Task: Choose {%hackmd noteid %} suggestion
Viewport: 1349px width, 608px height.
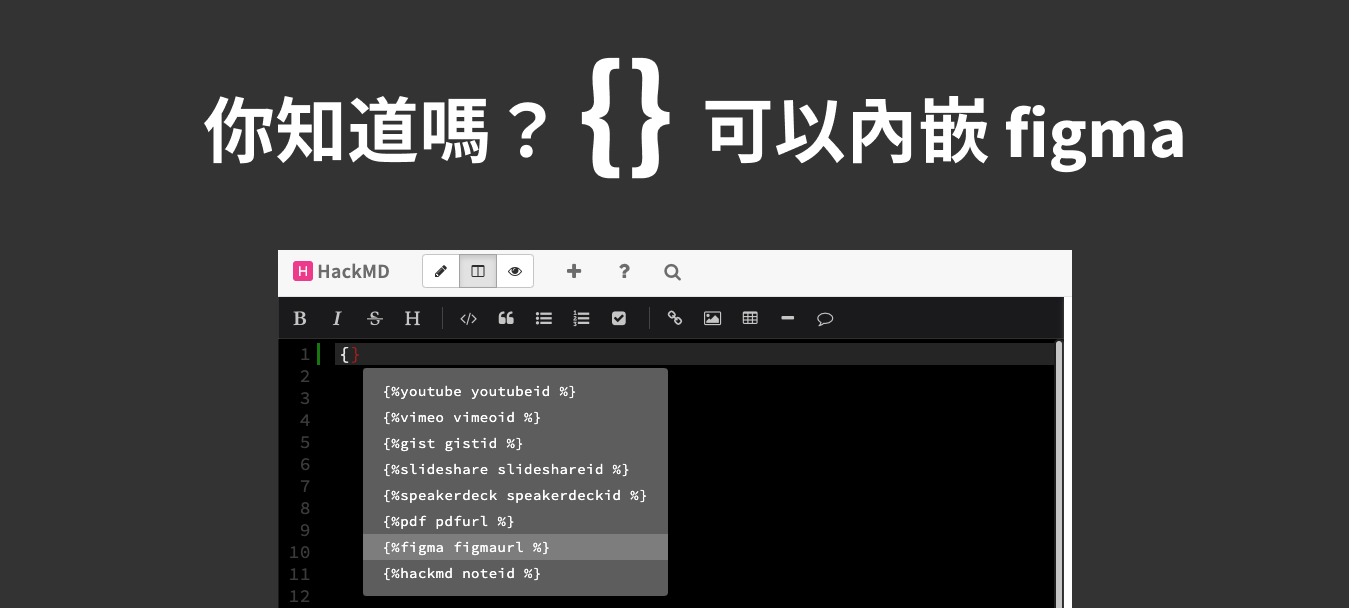Action: point(515,573)
